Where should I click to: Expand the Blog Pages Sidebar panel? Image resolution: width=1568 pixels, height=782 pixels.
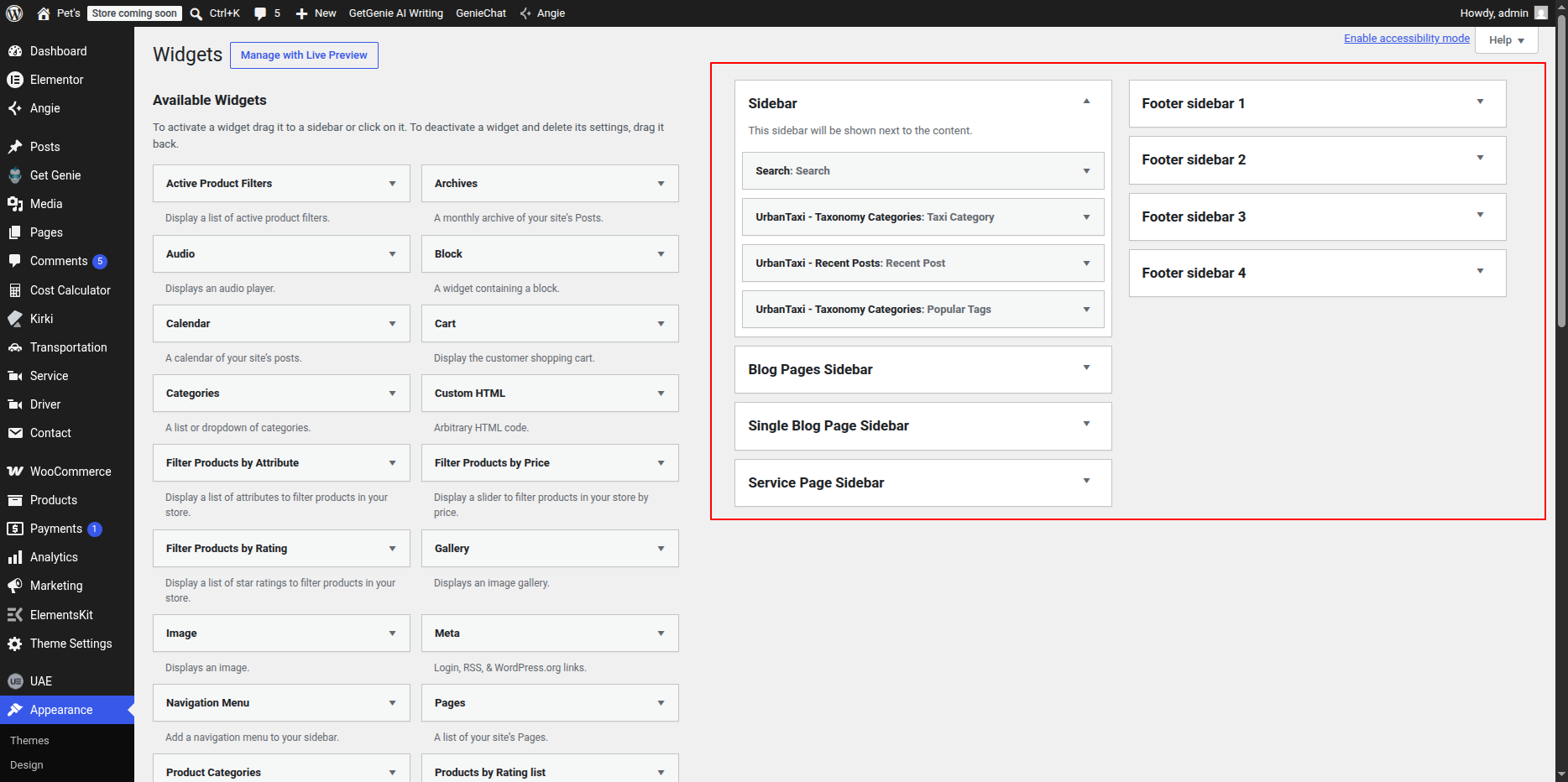[x=1086, y=368]
